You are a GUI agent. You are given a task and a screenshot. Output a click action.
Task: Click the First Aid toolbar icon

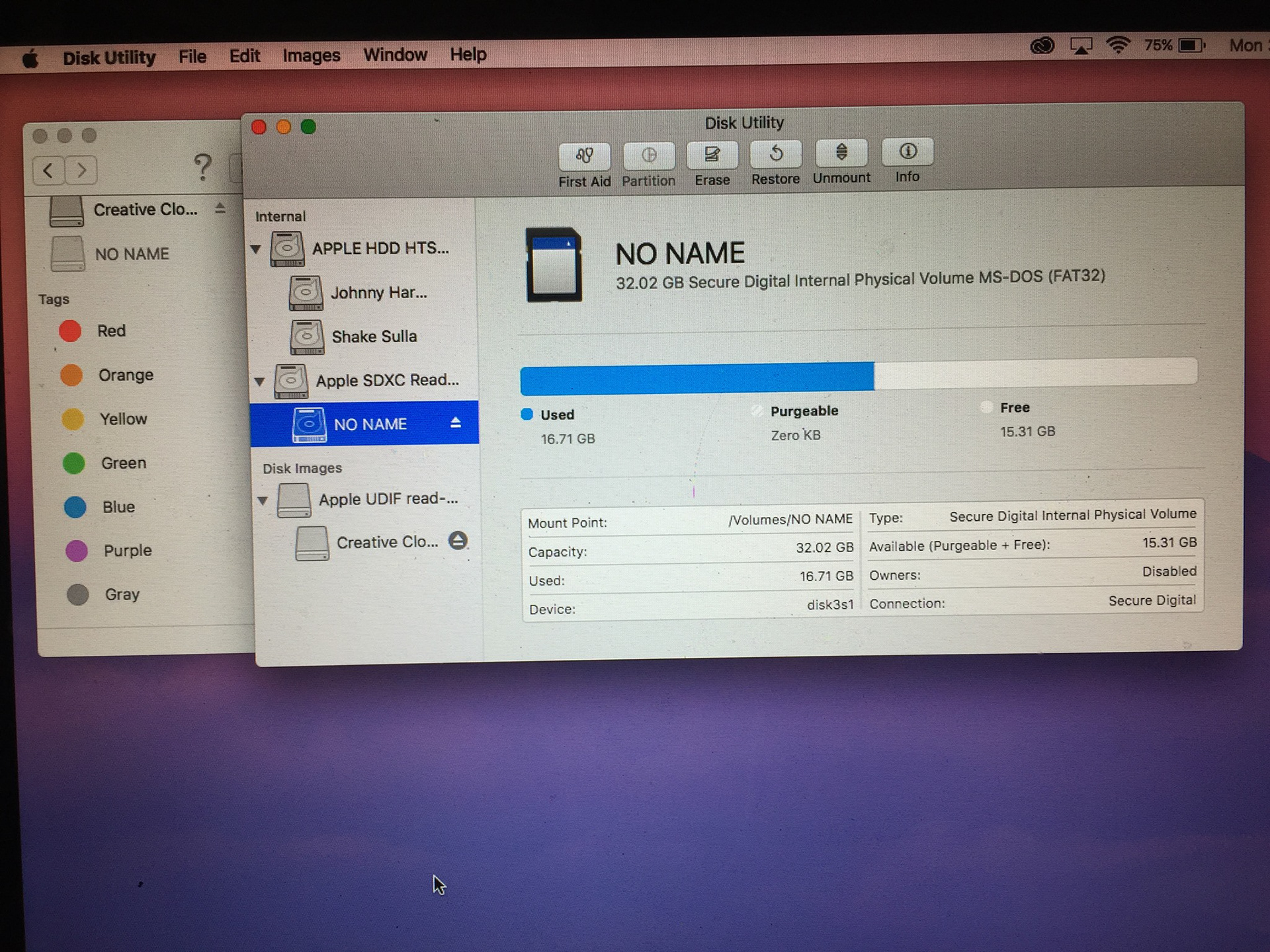(584, 156)
